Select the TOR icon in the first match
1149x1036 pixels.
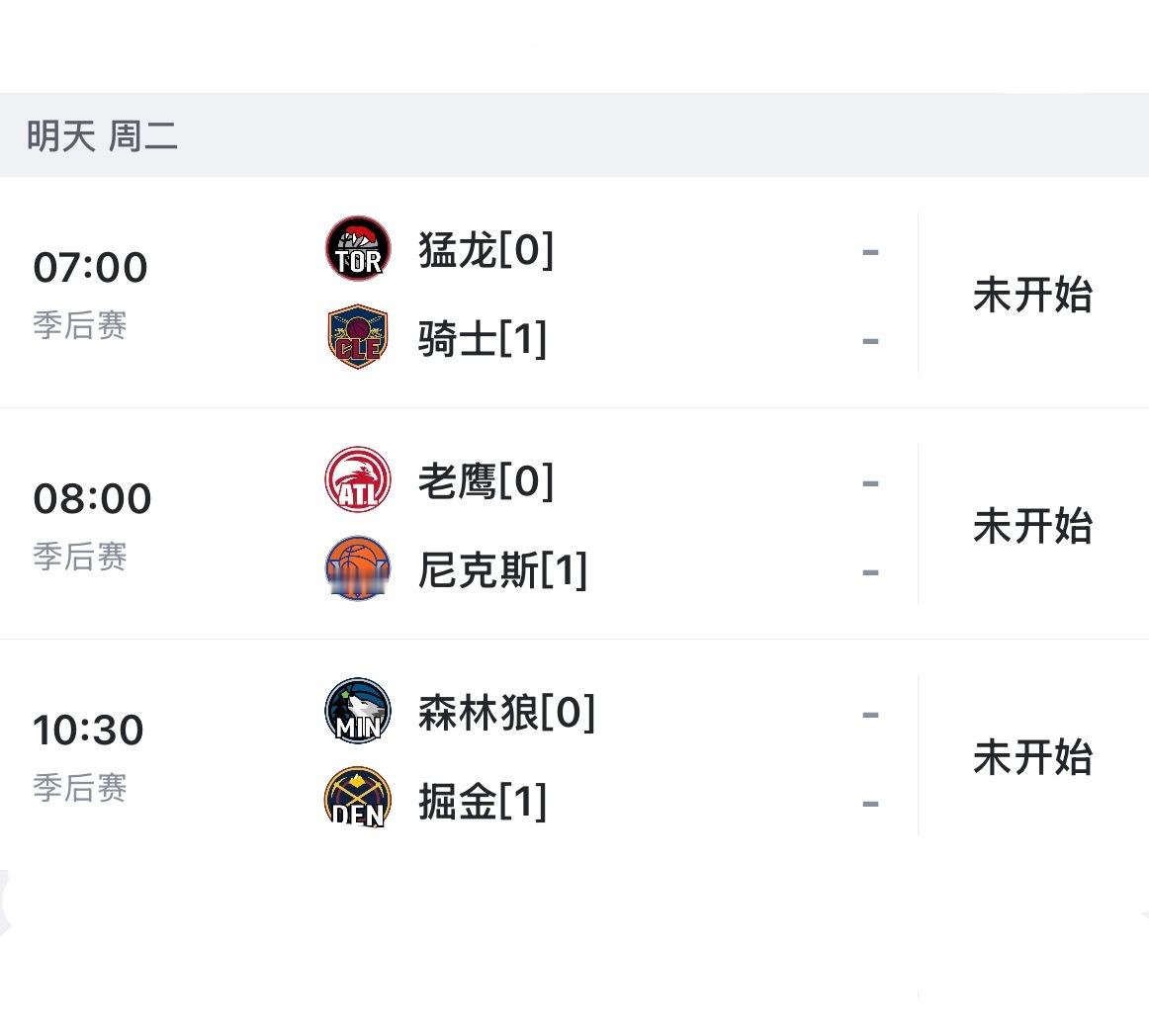click(357, 250)
